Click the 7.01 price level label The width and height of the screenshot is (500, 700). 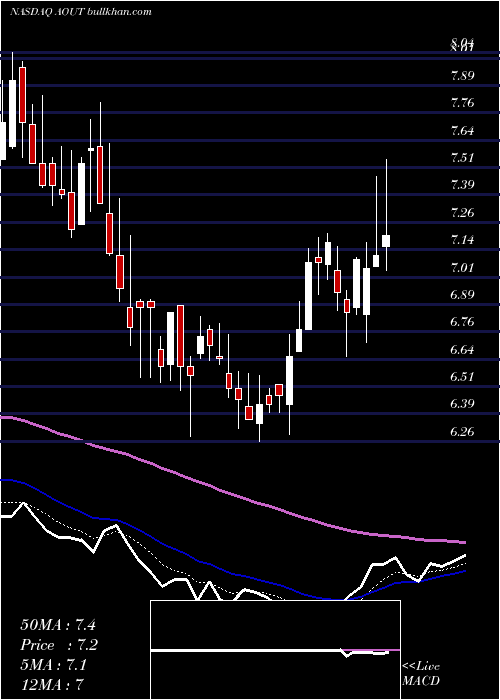pyautogui.click(x=462, y=268)
